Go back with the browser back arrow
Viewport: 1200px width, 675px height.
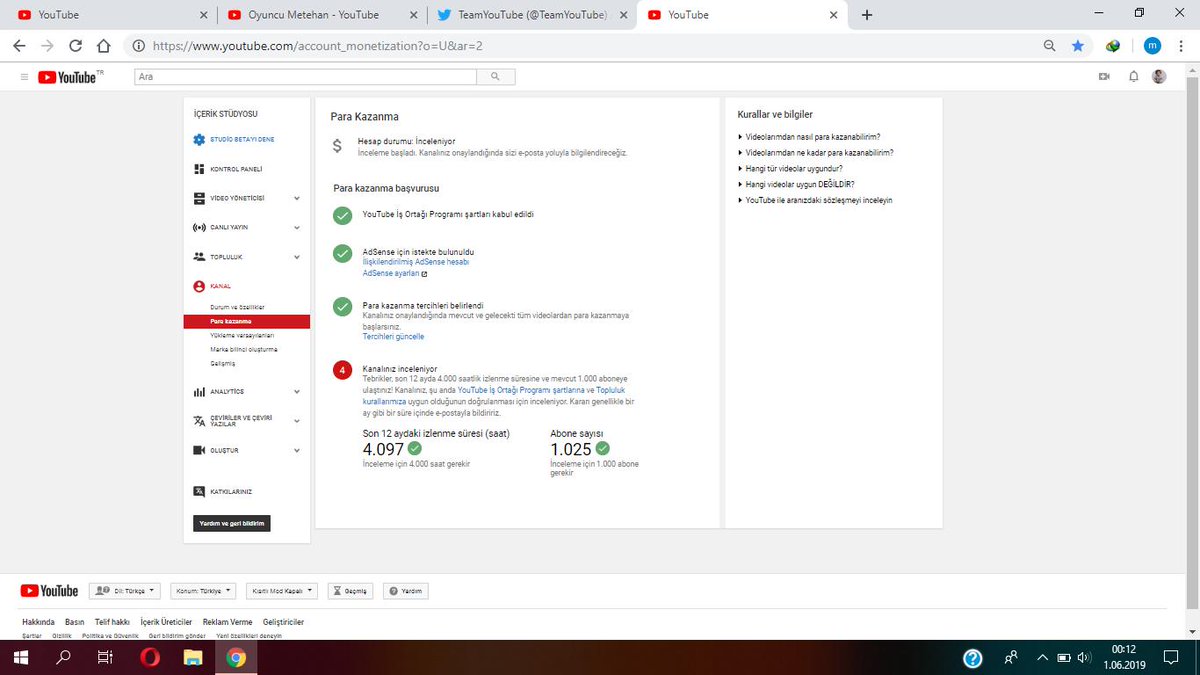click(x=19, y=45)
